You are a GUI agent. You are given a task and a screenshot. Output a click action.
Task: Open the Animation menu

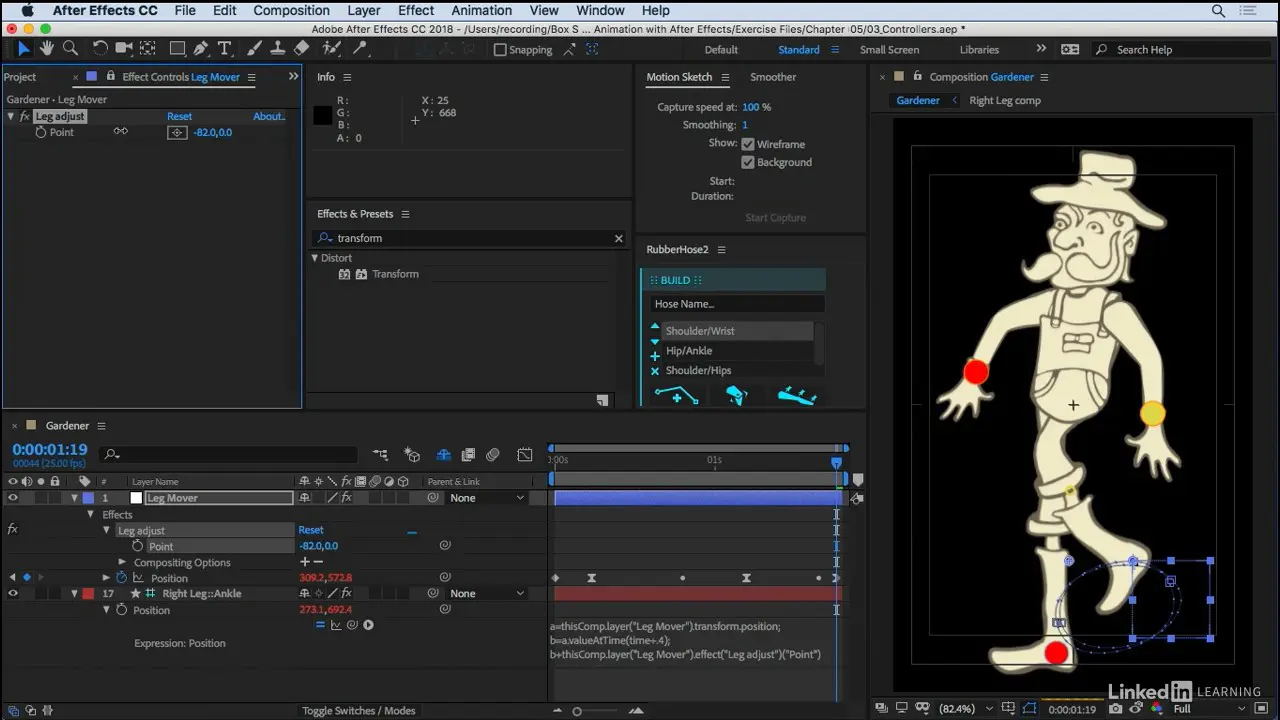click(x=482, y=10)
